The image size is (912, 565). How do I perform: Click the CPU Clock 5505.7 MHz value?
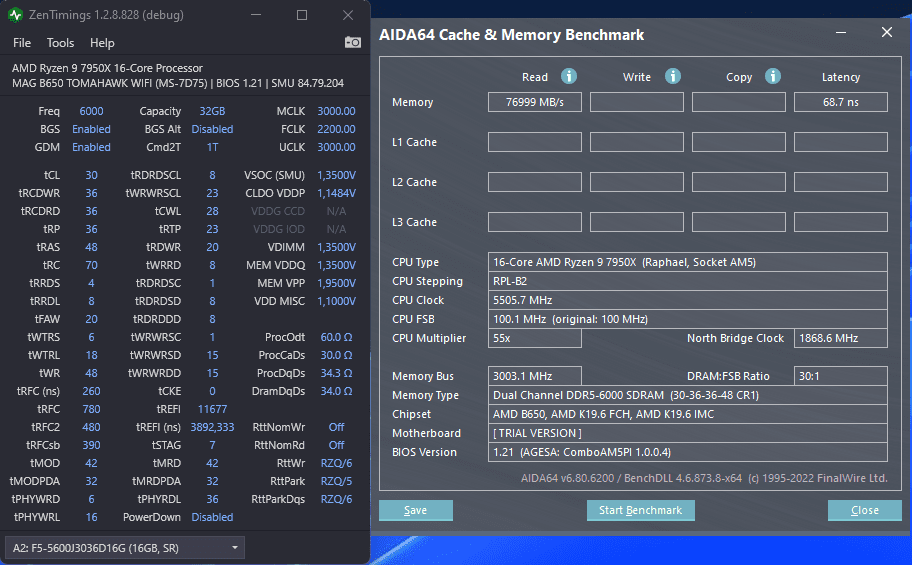tap(687, 300)
